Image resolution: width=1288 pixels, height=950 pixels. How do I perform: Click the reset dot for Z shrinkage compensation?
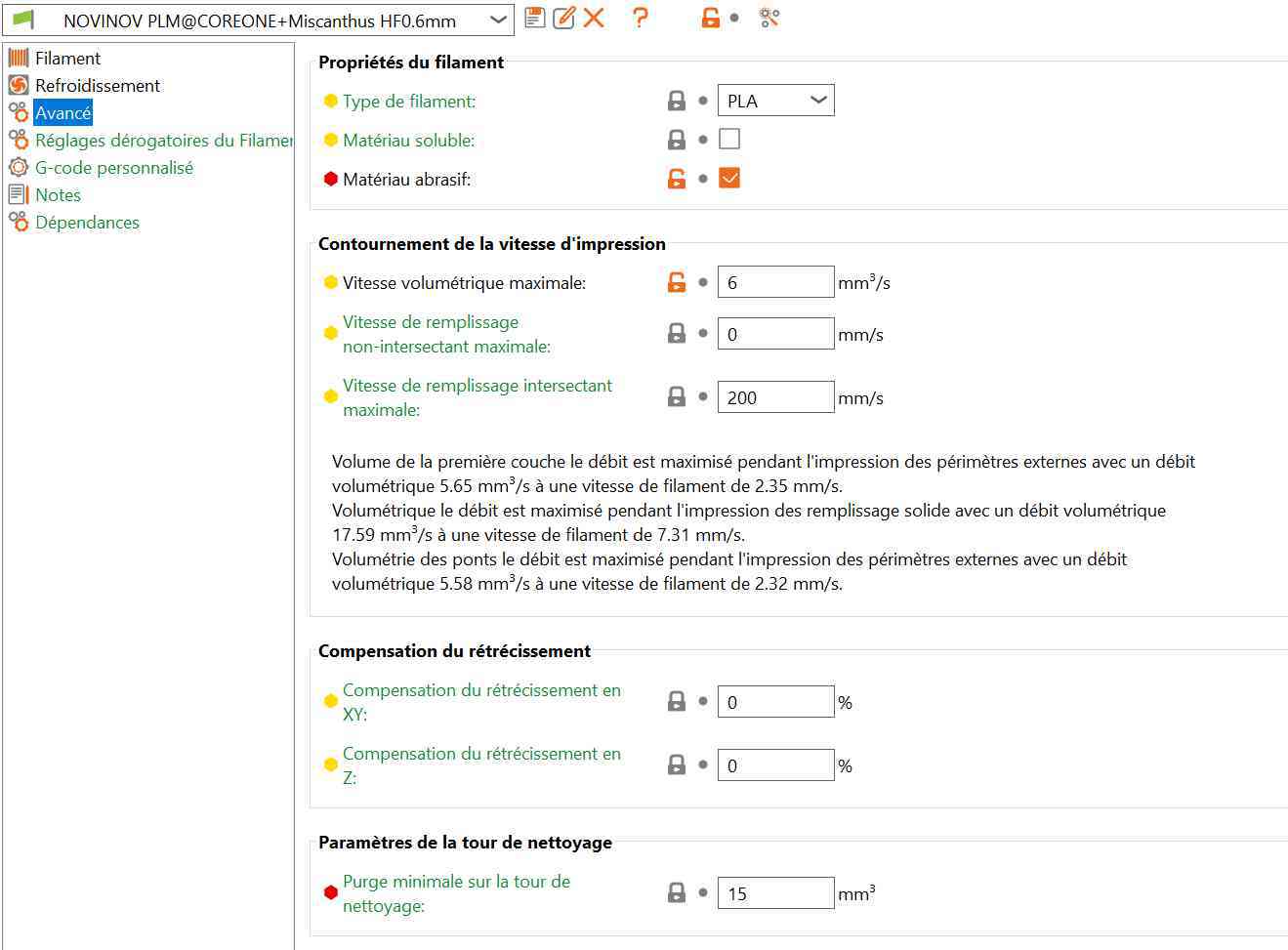[703, 765]
